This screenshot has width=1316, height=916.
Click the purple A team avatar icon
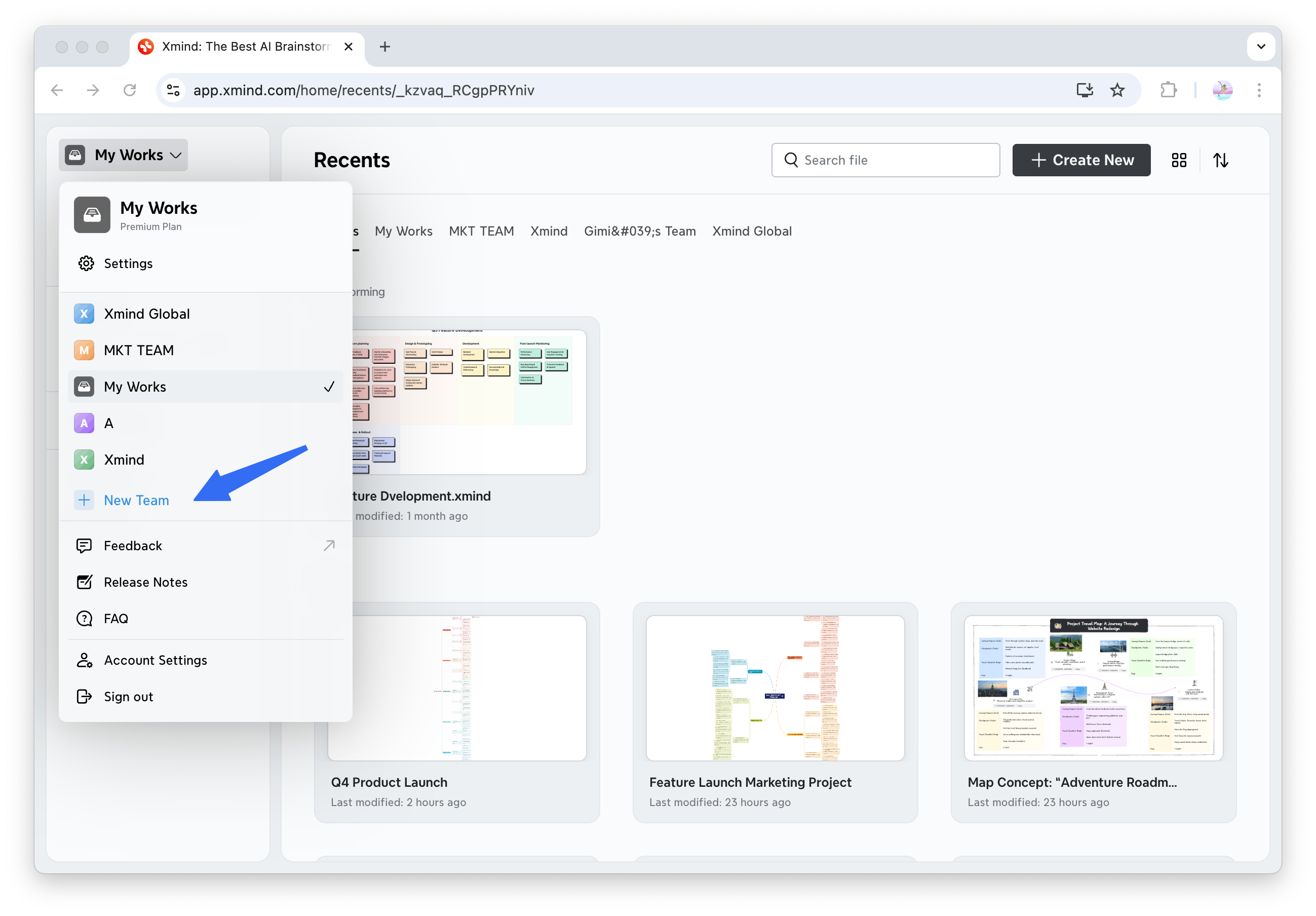click(84, 424)
